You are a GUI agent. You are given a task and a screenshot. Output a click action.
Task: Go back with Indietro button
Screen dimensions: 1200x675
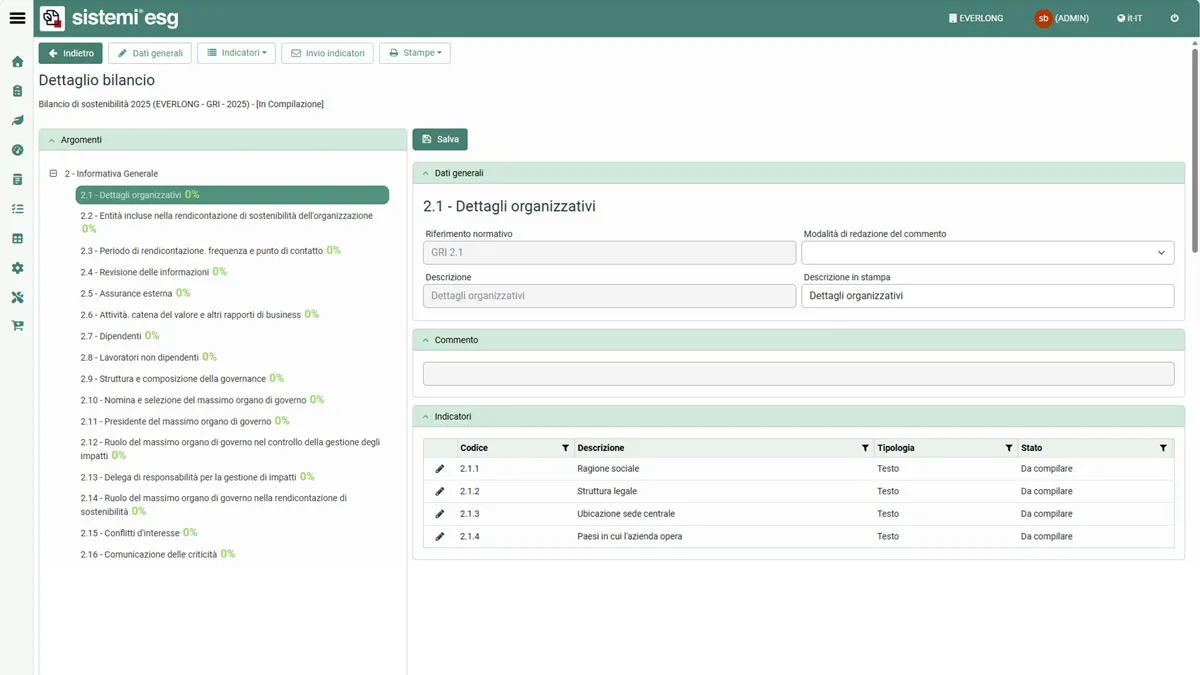[70, 53]
